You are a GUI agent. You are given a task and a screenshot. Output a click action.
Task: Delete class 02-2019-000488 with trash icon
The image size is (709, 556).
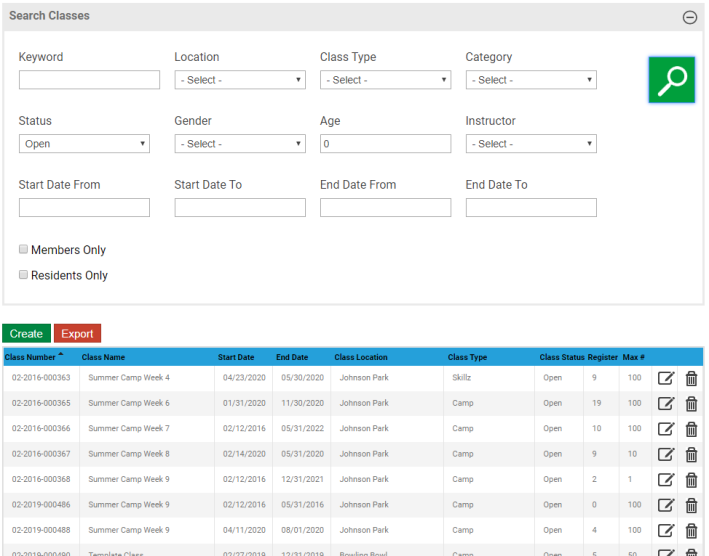(691, 530)
